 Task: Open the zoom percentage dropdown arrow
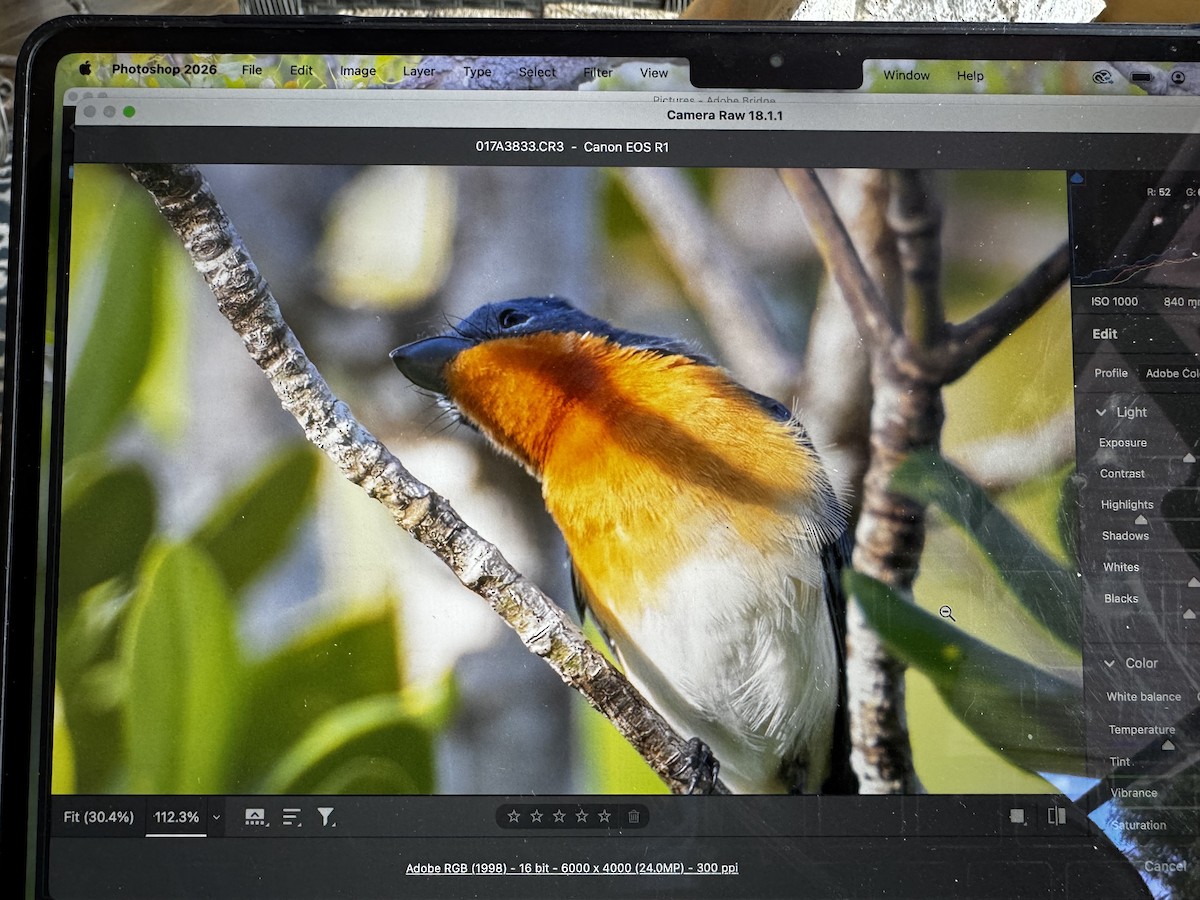point(216,817)
